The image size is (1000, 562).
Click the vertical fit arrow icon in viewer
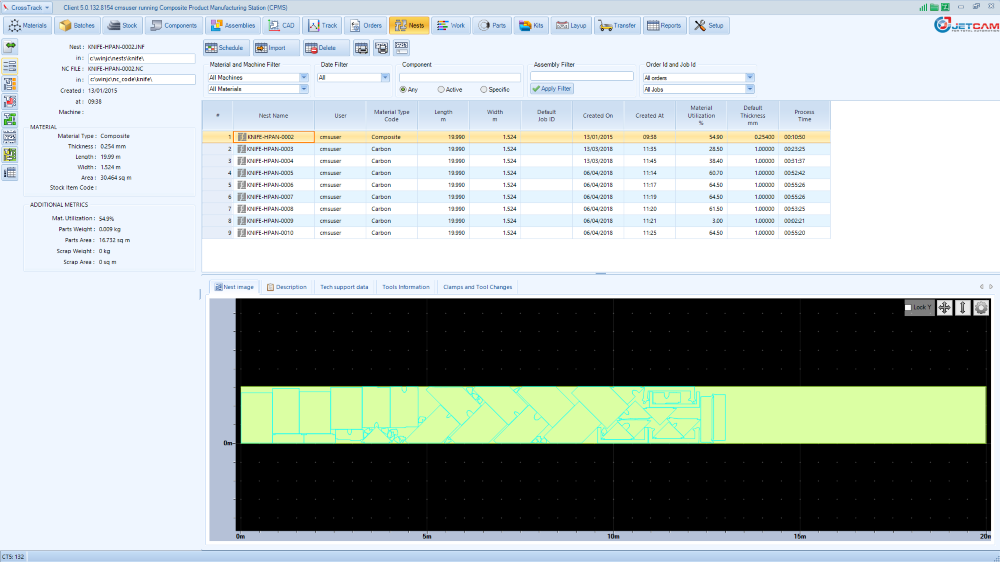963,308
